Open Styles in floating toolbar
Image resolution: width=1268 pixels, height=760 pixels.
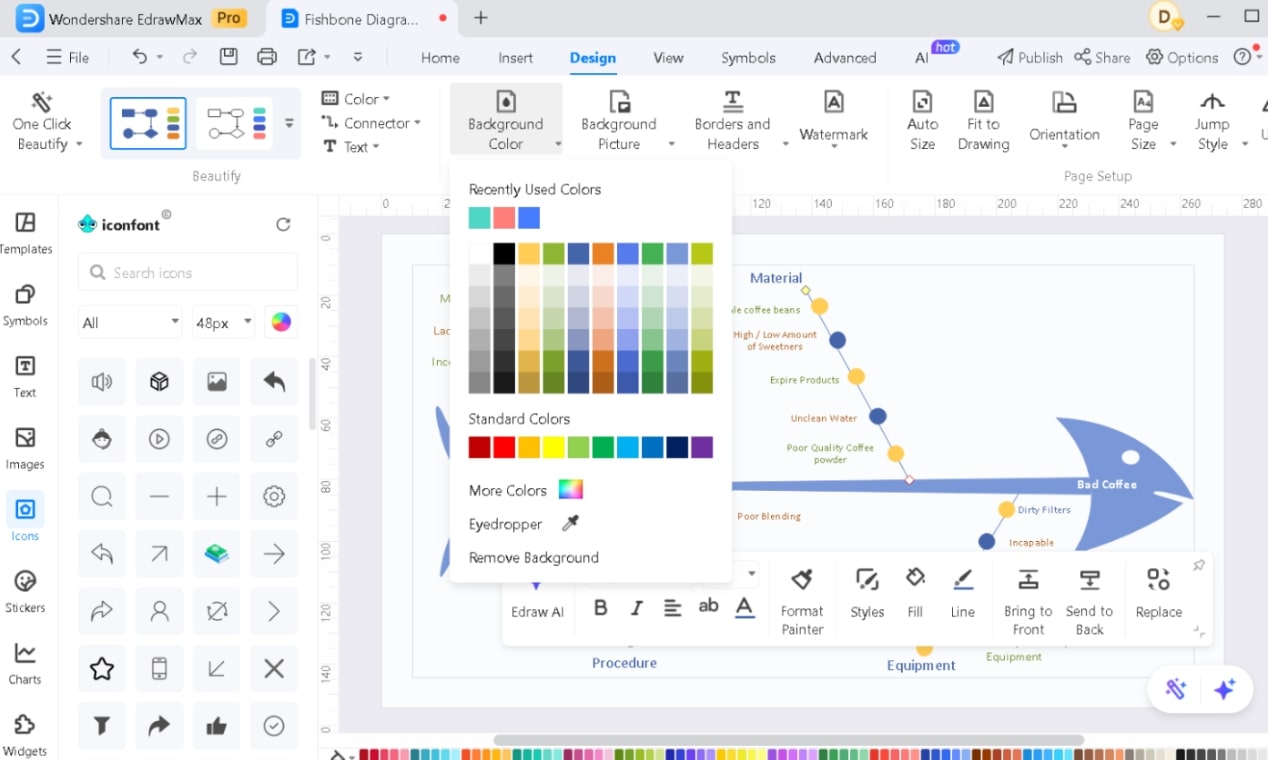[867, 593]
